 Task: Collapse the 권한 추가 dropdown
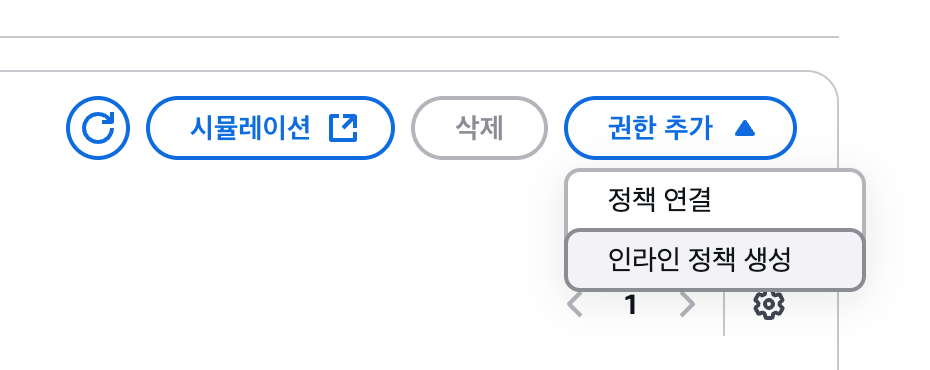click(x=680, y=128)
